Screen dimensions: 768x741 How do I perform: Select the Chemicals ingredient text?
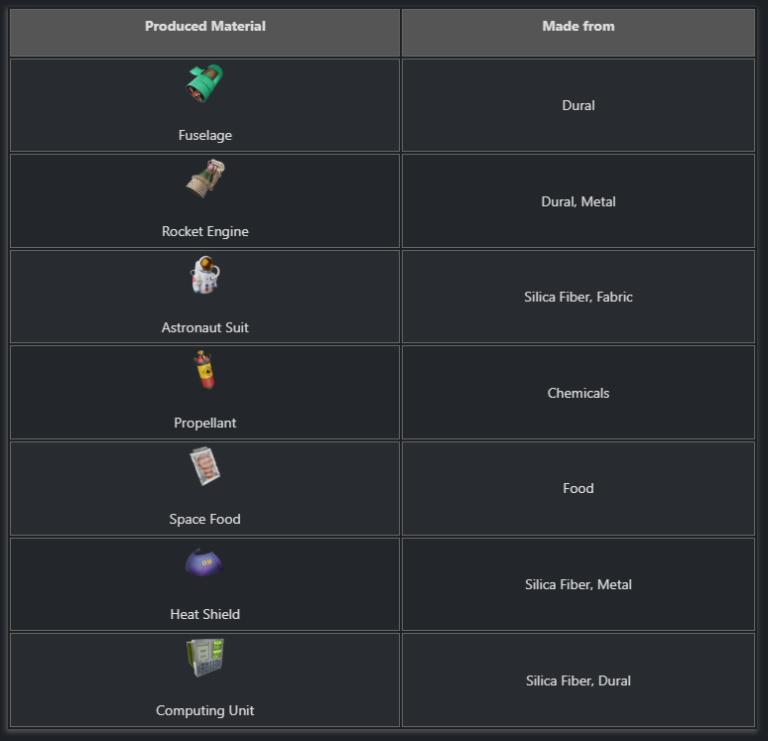pos(578,393)
